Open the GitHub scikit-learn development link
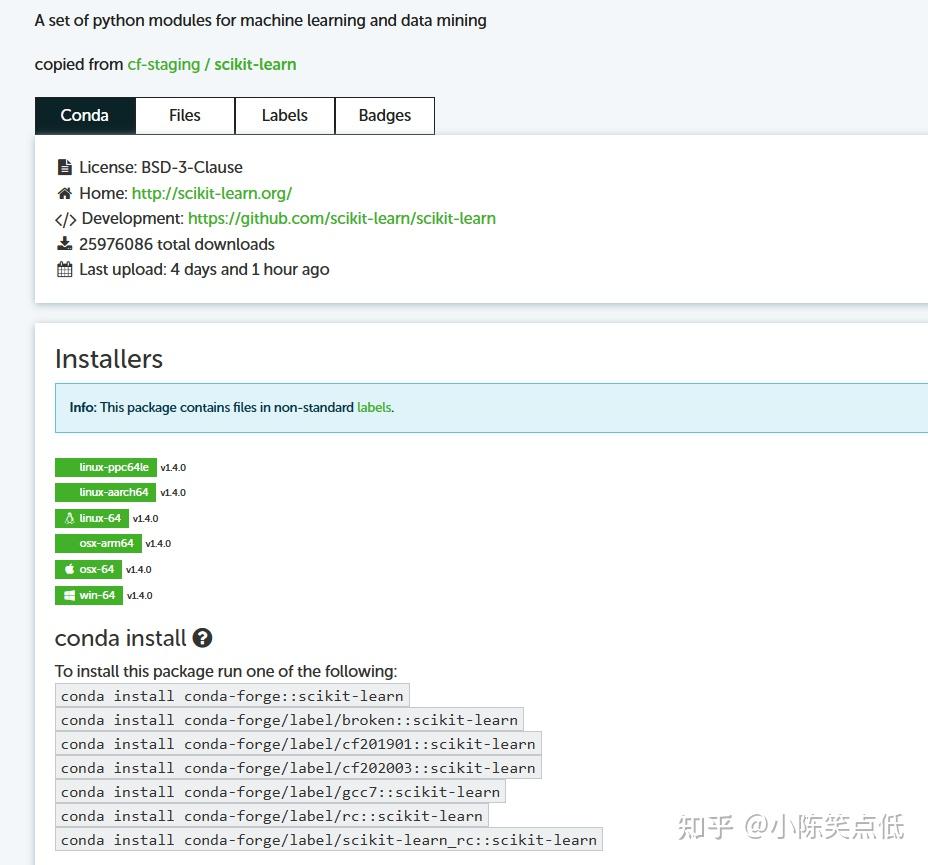 click(x=341, y=218)
